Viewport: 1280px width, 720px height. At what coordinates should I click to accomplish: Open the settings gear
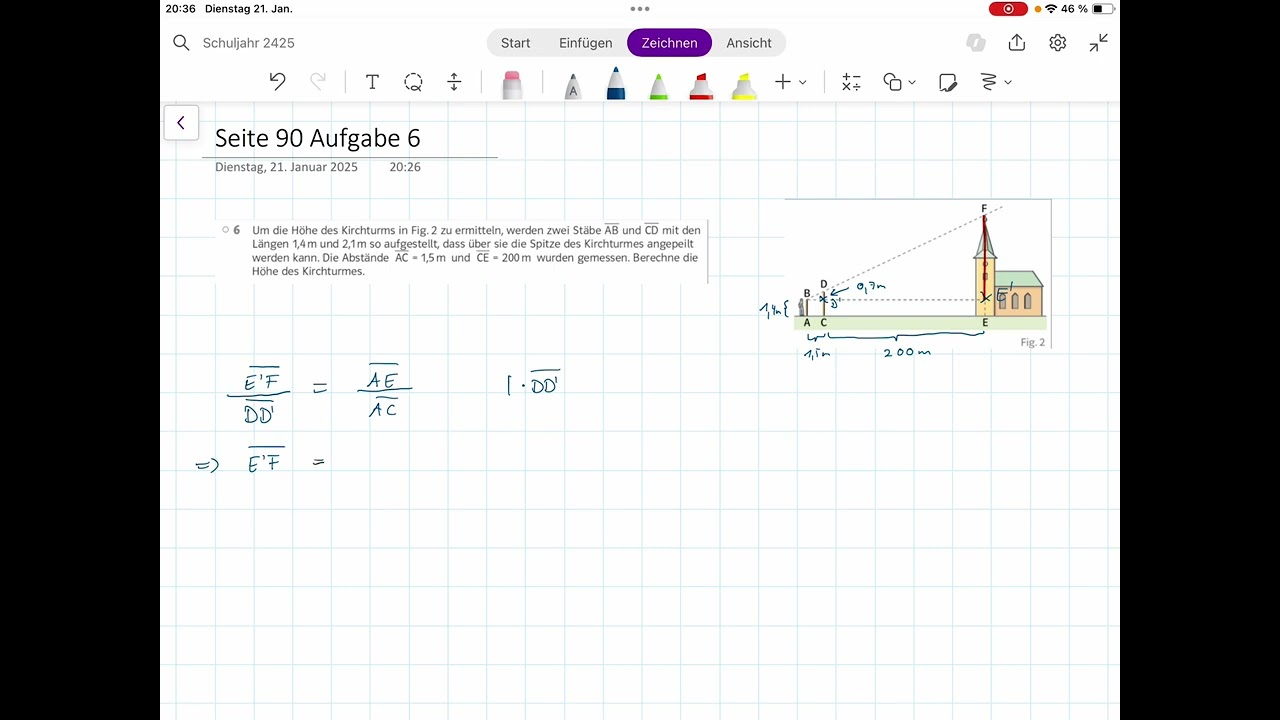coord(1058,43)
